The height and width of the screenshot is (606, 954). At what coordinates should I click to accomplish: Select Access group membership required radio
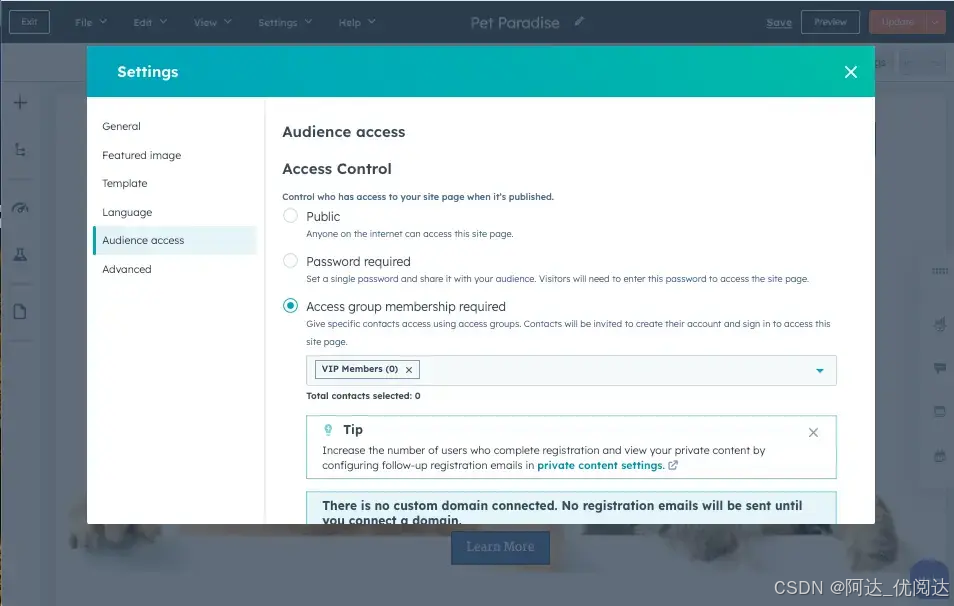pyautogui.click(x=290, y=305)
